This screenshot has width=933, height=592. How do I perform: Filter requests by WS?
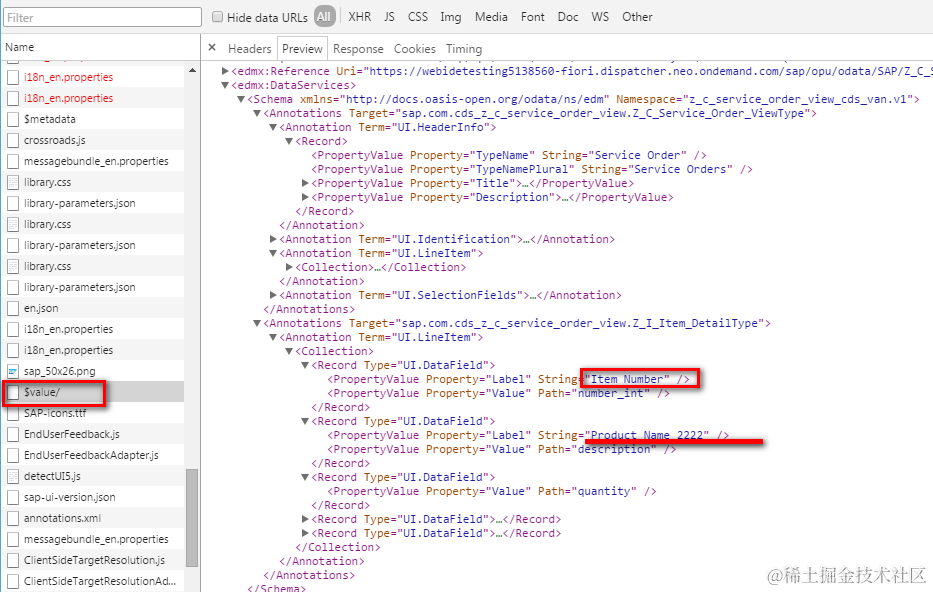coord(600,17)
